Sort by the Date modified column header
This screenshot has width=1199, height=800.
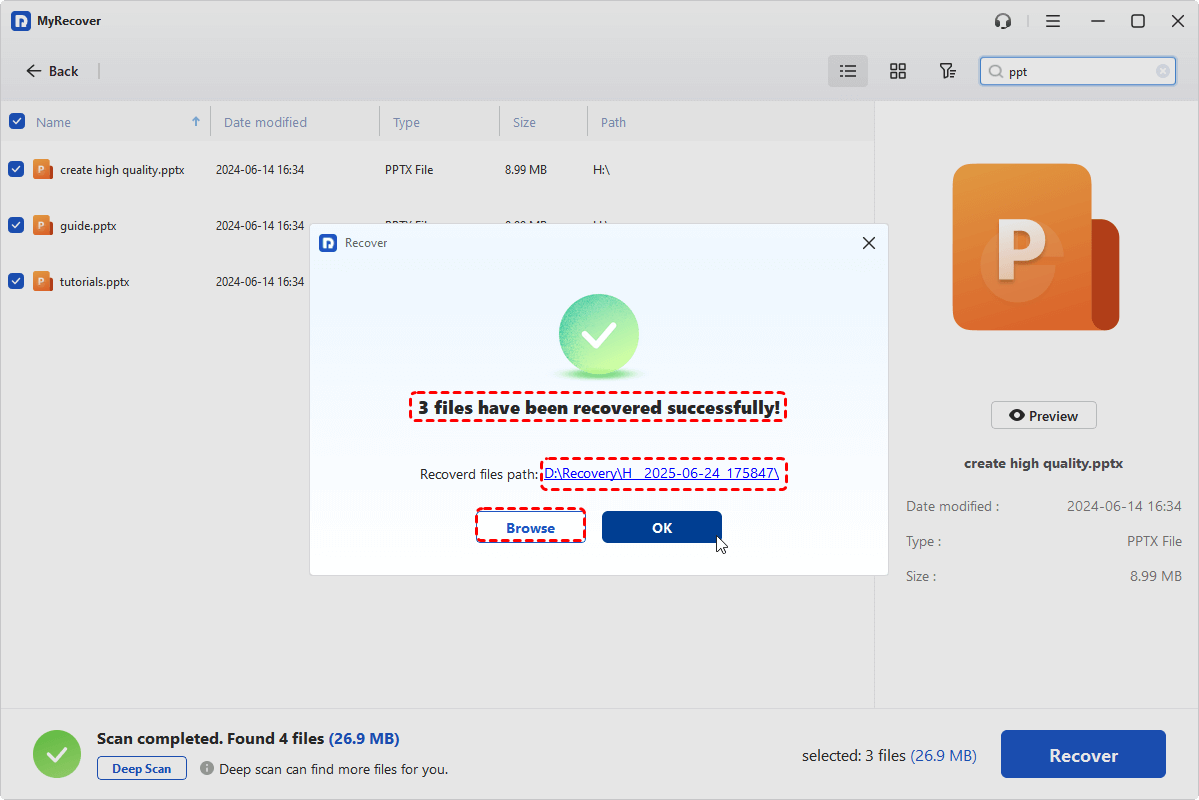tap(265, 122)
